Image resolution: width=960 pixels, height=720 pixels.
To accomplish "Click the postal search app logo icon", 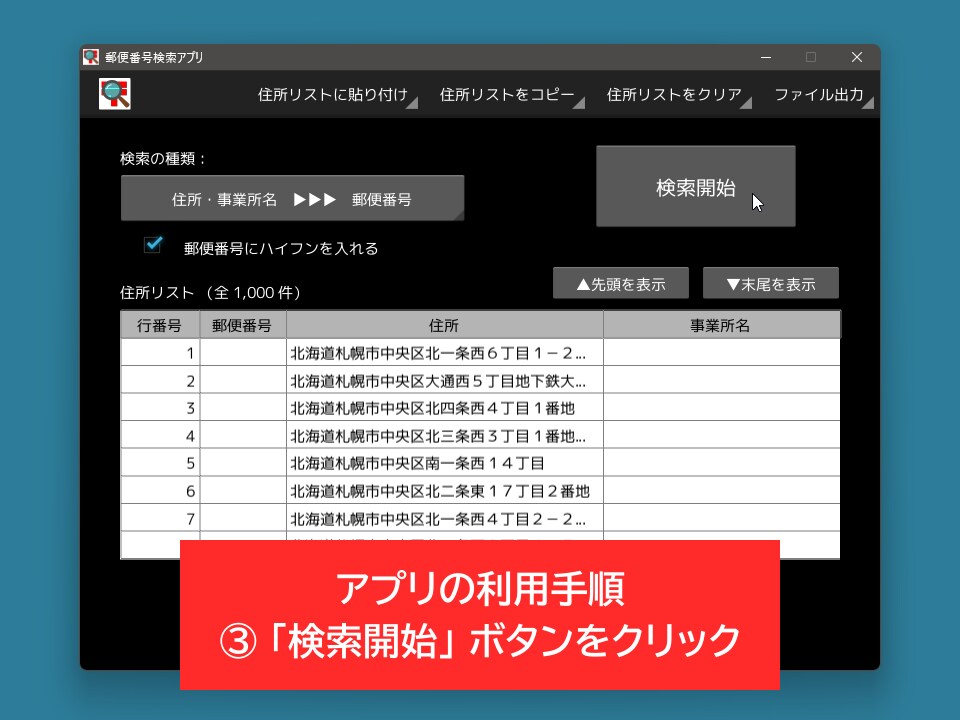I will click(114, 94).
